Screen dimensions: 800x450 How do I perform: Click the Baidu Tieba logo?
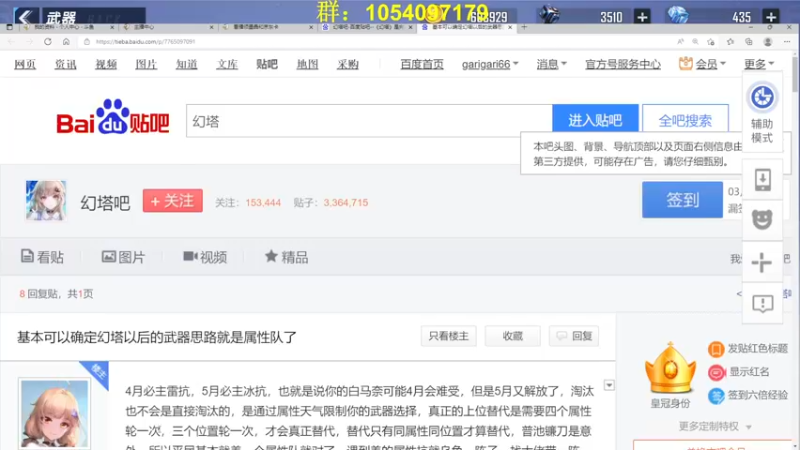coord(113,117)
